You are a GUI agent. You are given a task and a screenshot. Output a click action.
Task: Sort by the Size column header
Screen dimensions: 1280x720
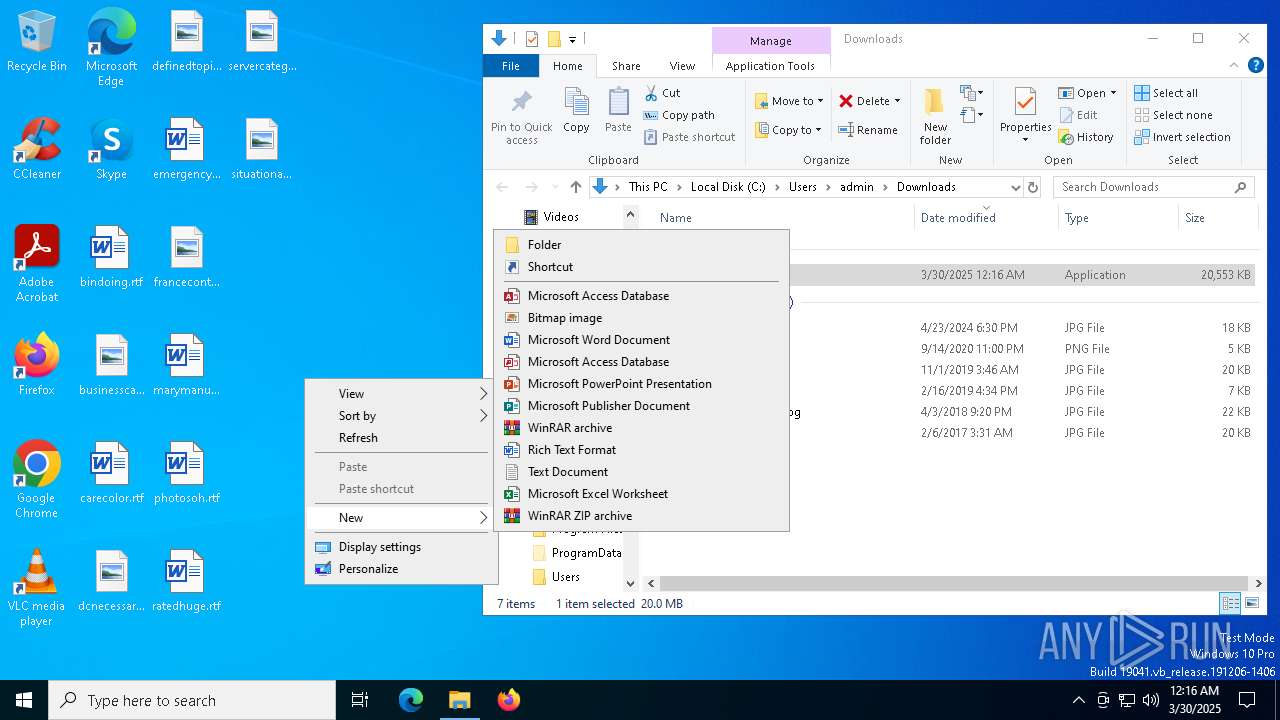pyautogui.click(x=1217, y=217)
